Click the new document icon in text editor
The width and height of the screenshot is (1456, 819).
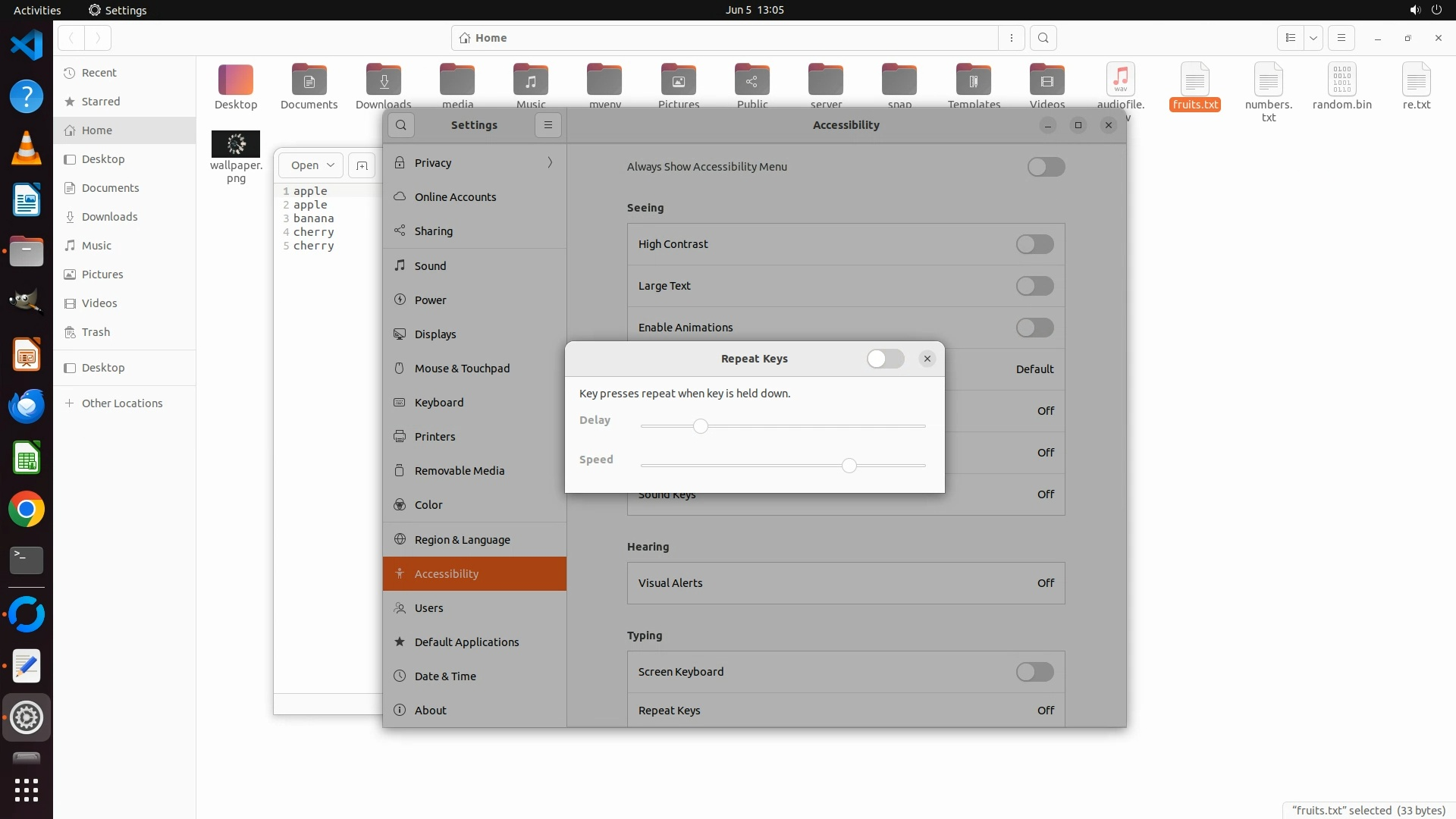362,165
